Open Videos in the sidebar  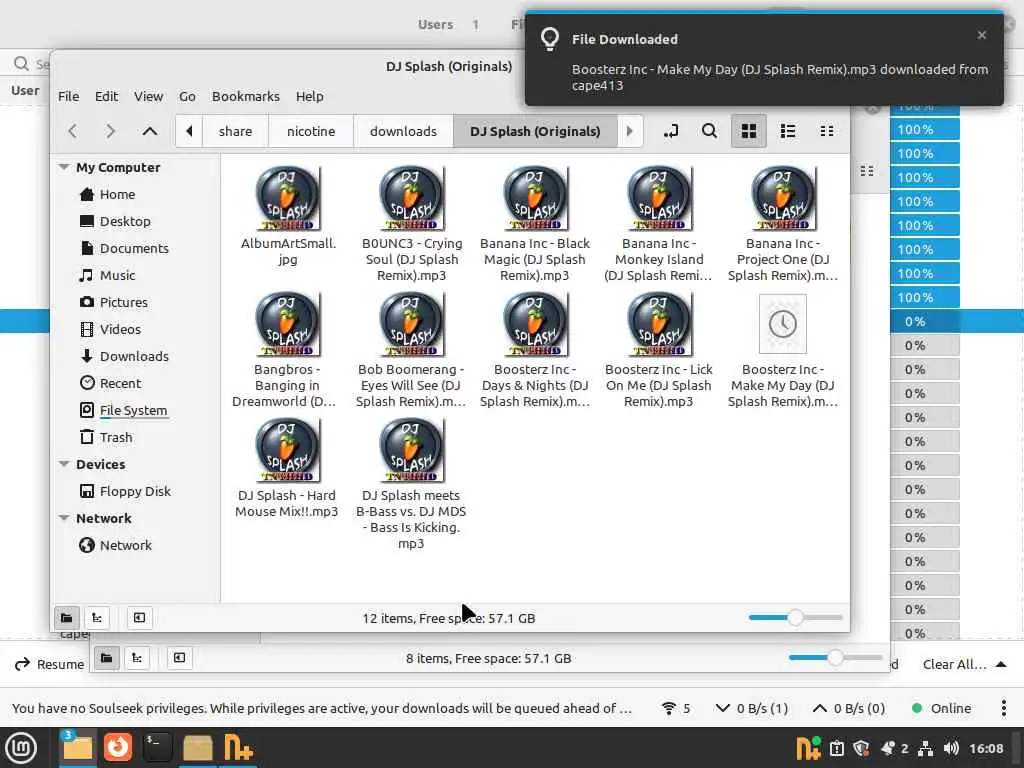(x=120, y=329)
